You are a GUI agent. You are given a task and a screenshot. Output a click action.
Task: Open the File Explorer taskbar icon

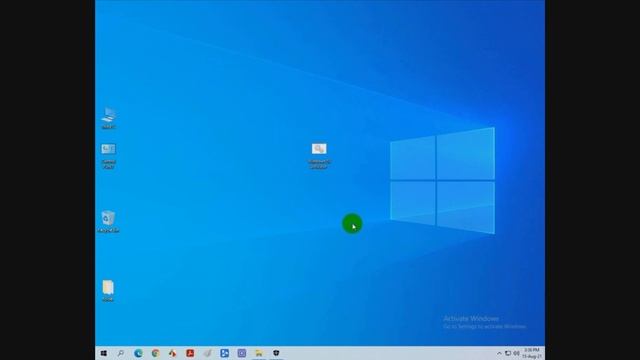point(259,353)
